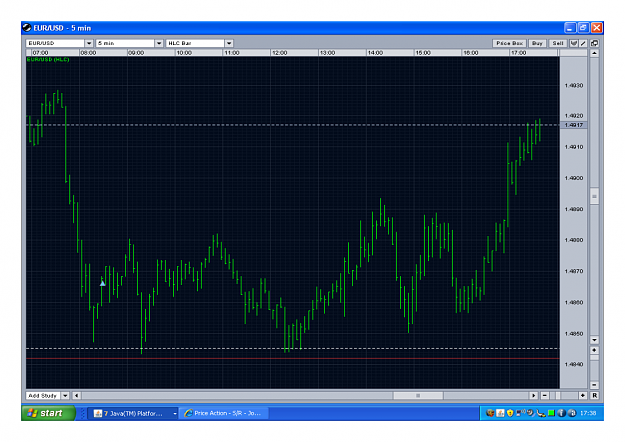Viewport: 625px width, 442px height.
Task: Click the network volume tray icon
Action: (521, 413)
